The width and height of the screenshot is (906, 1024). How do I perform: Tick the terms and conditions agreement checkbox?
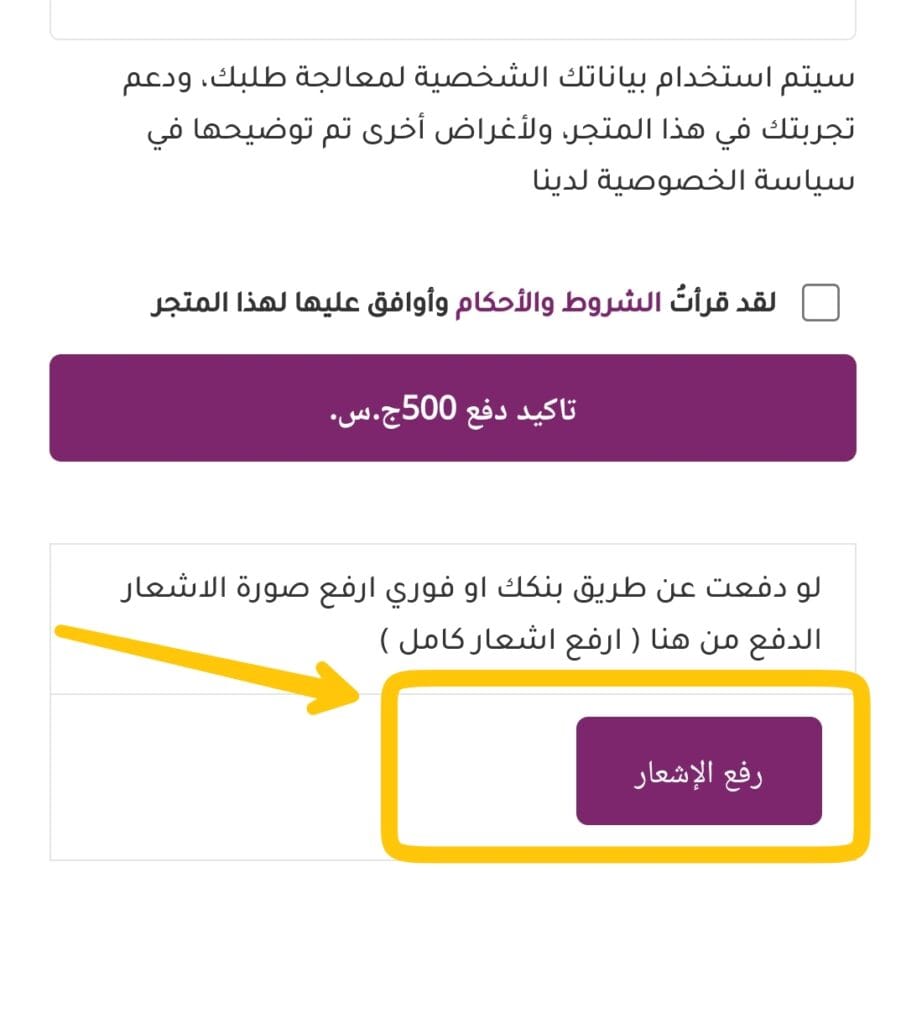tap(820, 302)
